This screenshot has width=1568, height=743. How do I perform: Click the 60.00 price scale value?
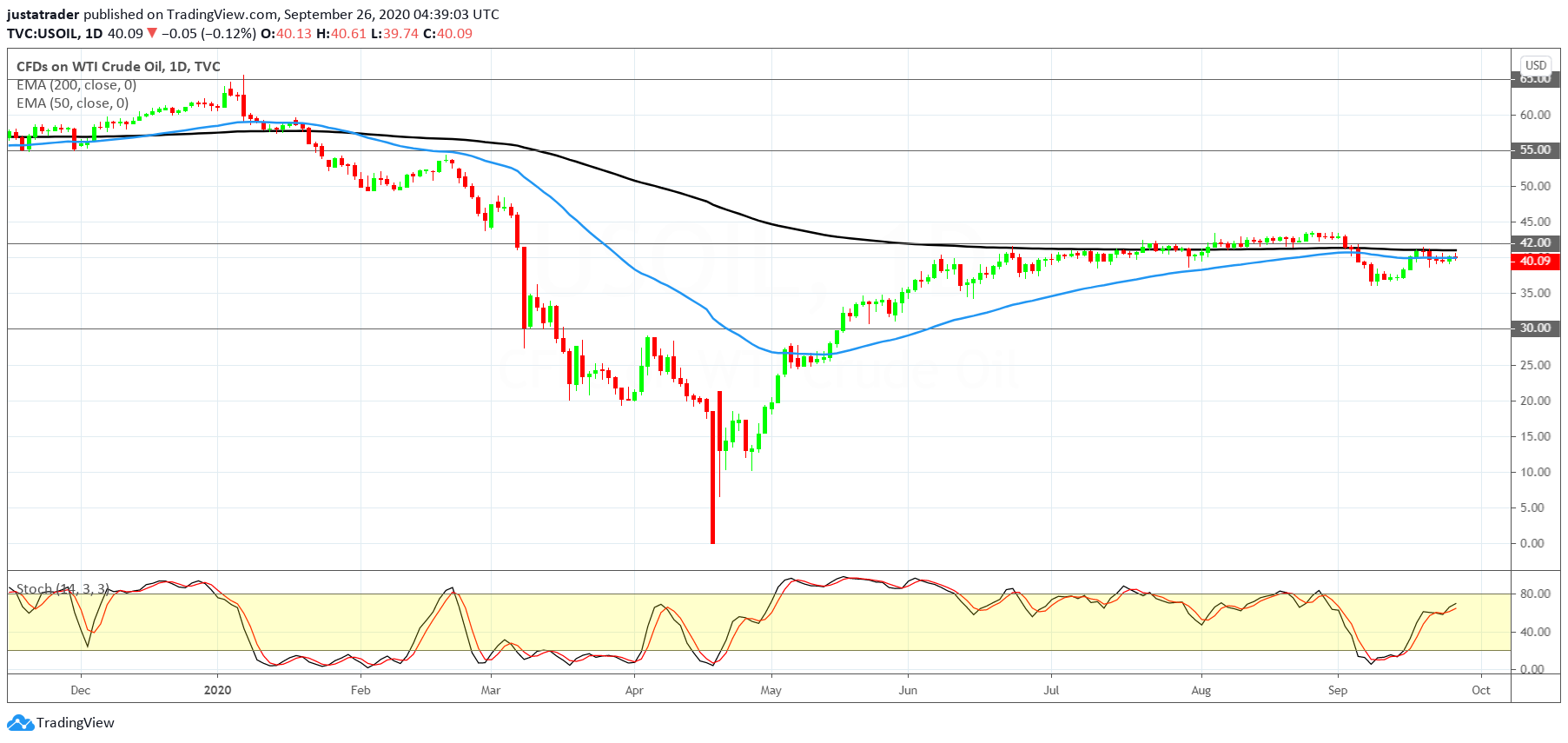pyautogui.click(x=1535, y=115)
